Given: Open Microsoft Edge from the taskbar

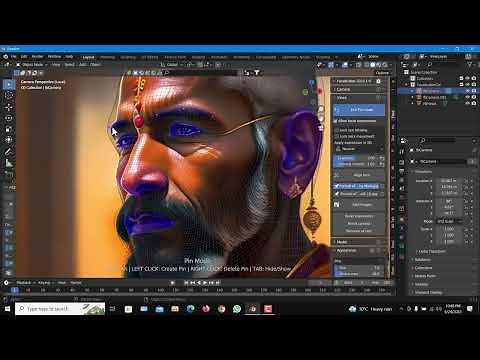Looking at the screenshot, I should coord(191,309).
